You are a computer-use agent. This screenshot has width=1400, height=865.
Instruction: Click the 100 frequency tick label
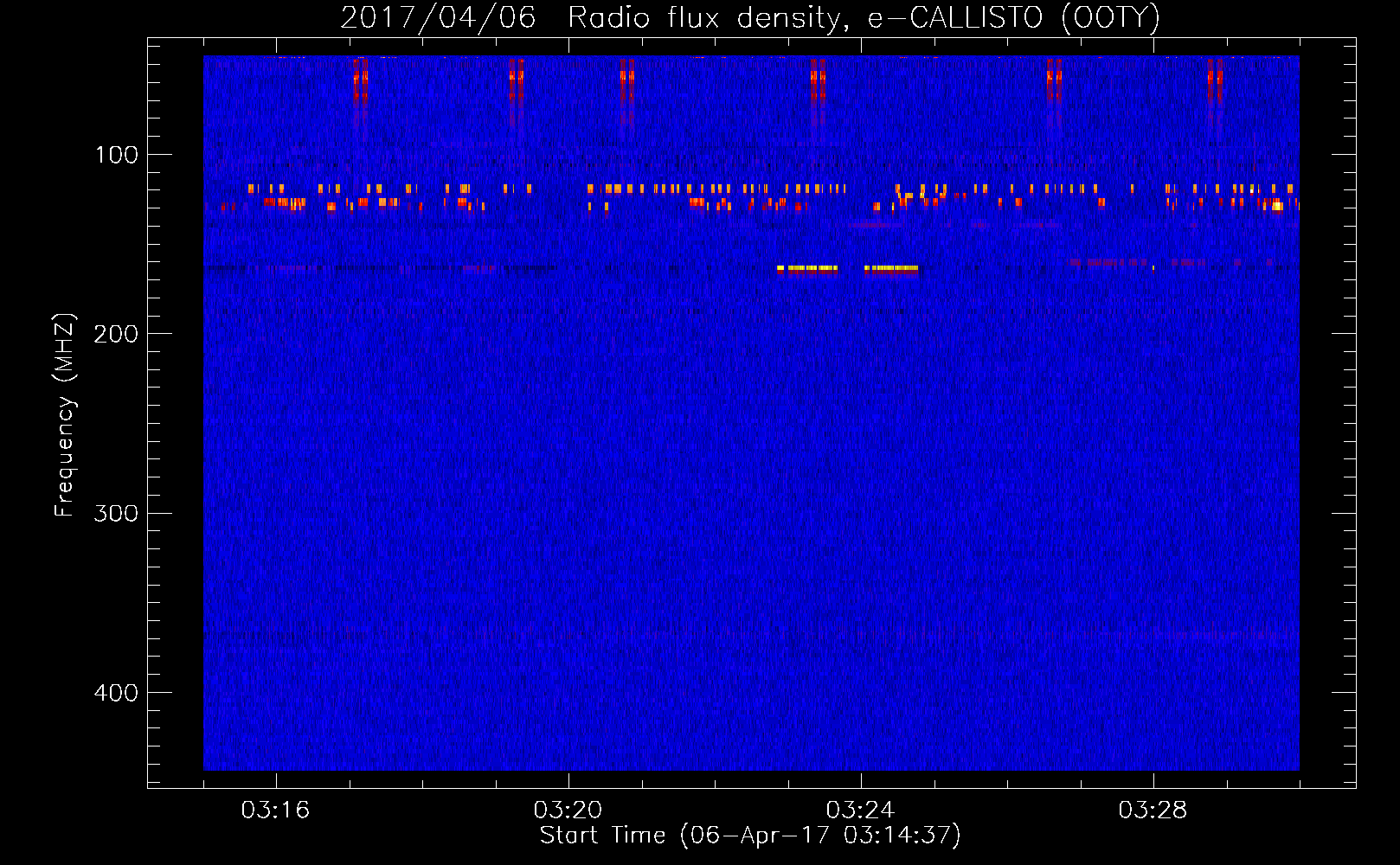tap(117, 155)
